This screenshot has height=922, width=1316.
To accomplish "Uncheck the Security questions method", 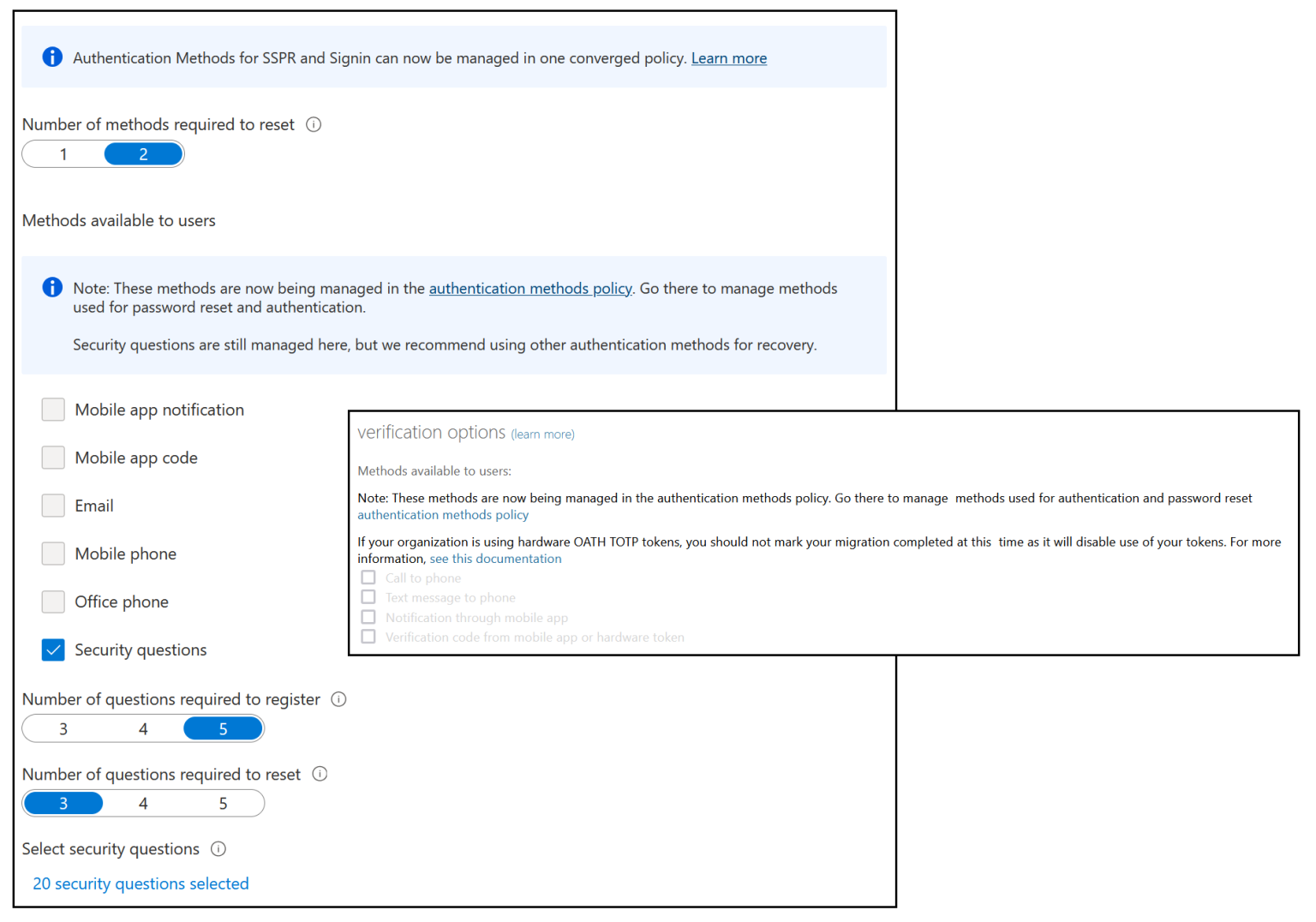I will click(53, 650).
